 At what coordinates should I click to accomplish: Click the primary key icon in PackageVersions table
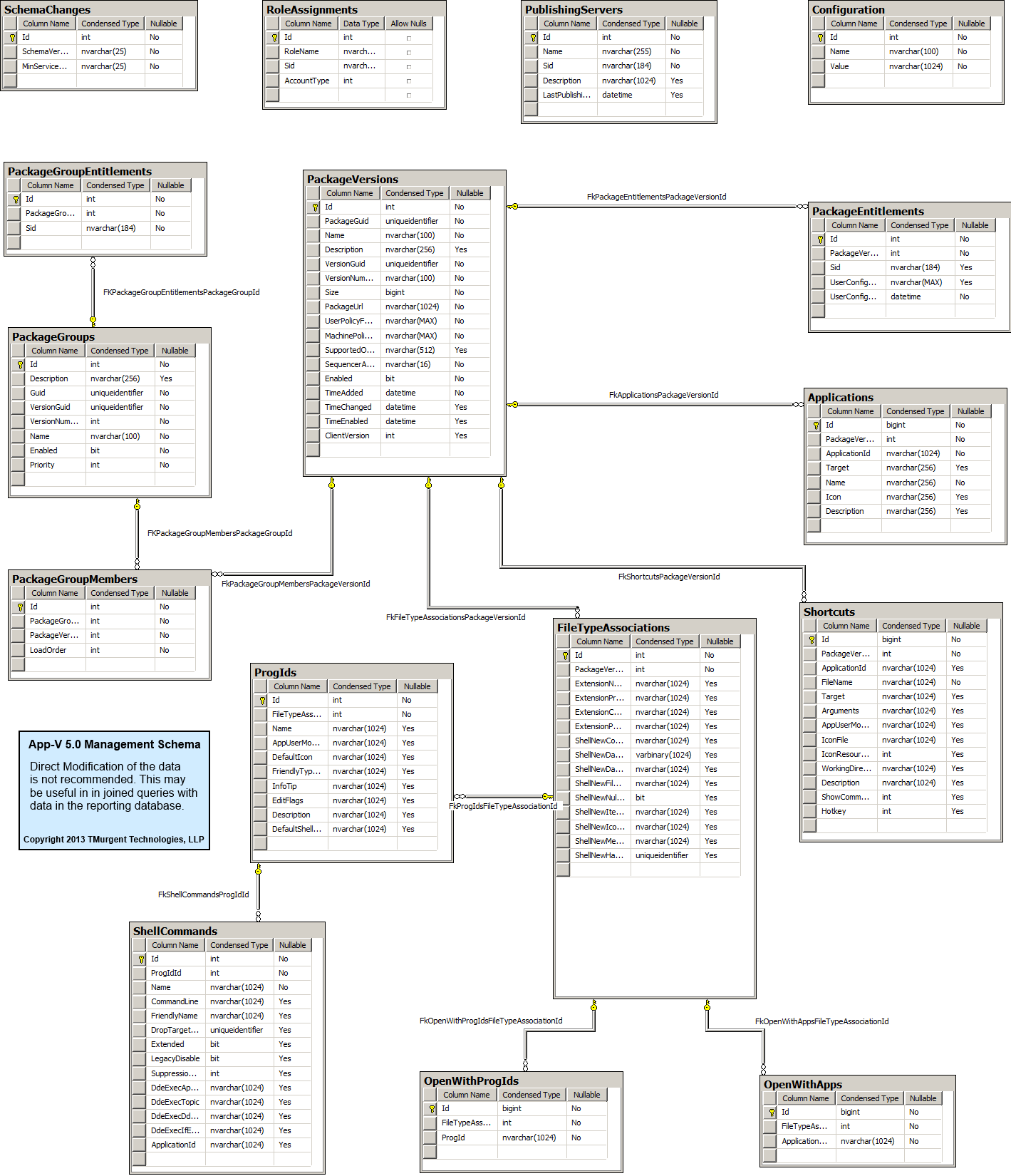click(315, 207)
